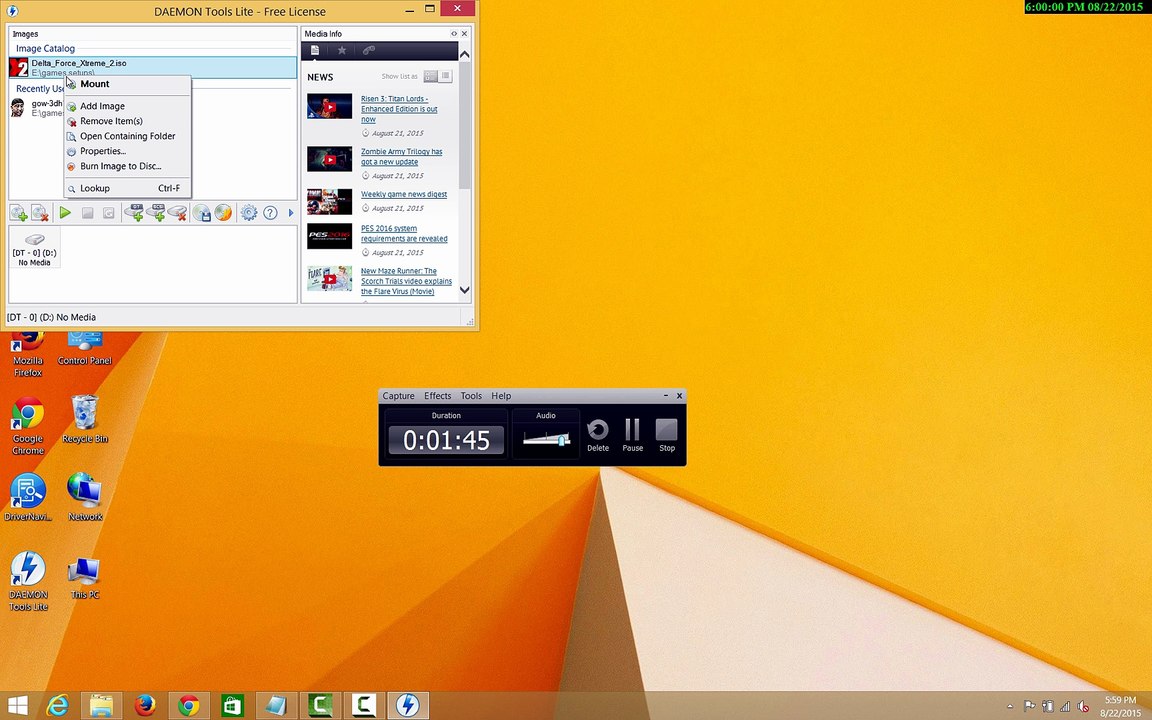Image resolution: width=1152 pixels, height=720 pixels.
Task: Select the gow-3dh recently used image
Action: click(x=37, y=108)
